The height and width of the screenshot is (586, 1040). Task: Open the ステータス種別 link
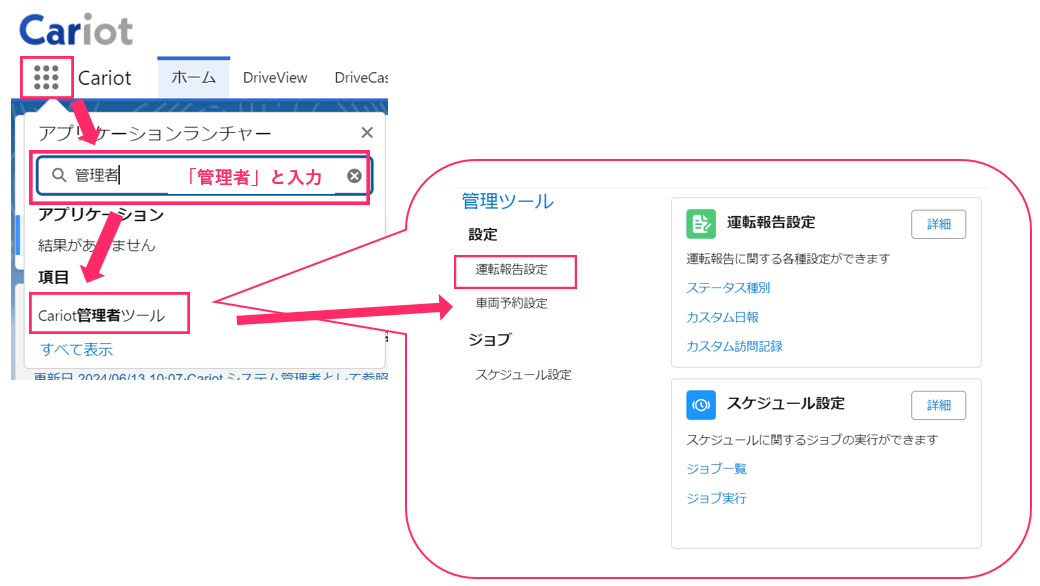click(x=728, y=288)
